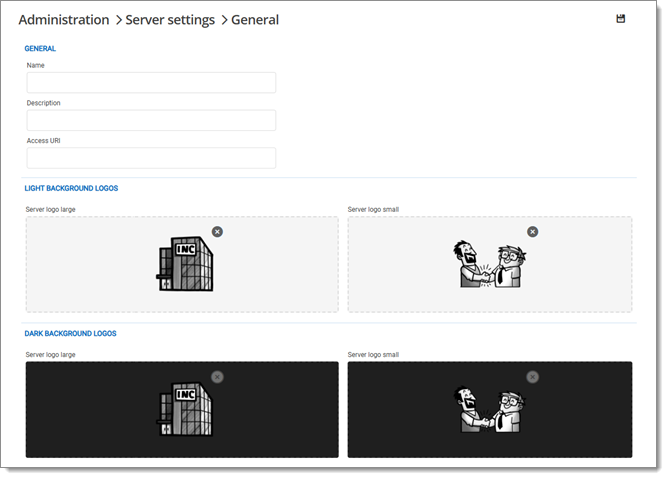This screenshot has width=667, height=478.
Task: Select the building logo on dark background
Action: 185,410
